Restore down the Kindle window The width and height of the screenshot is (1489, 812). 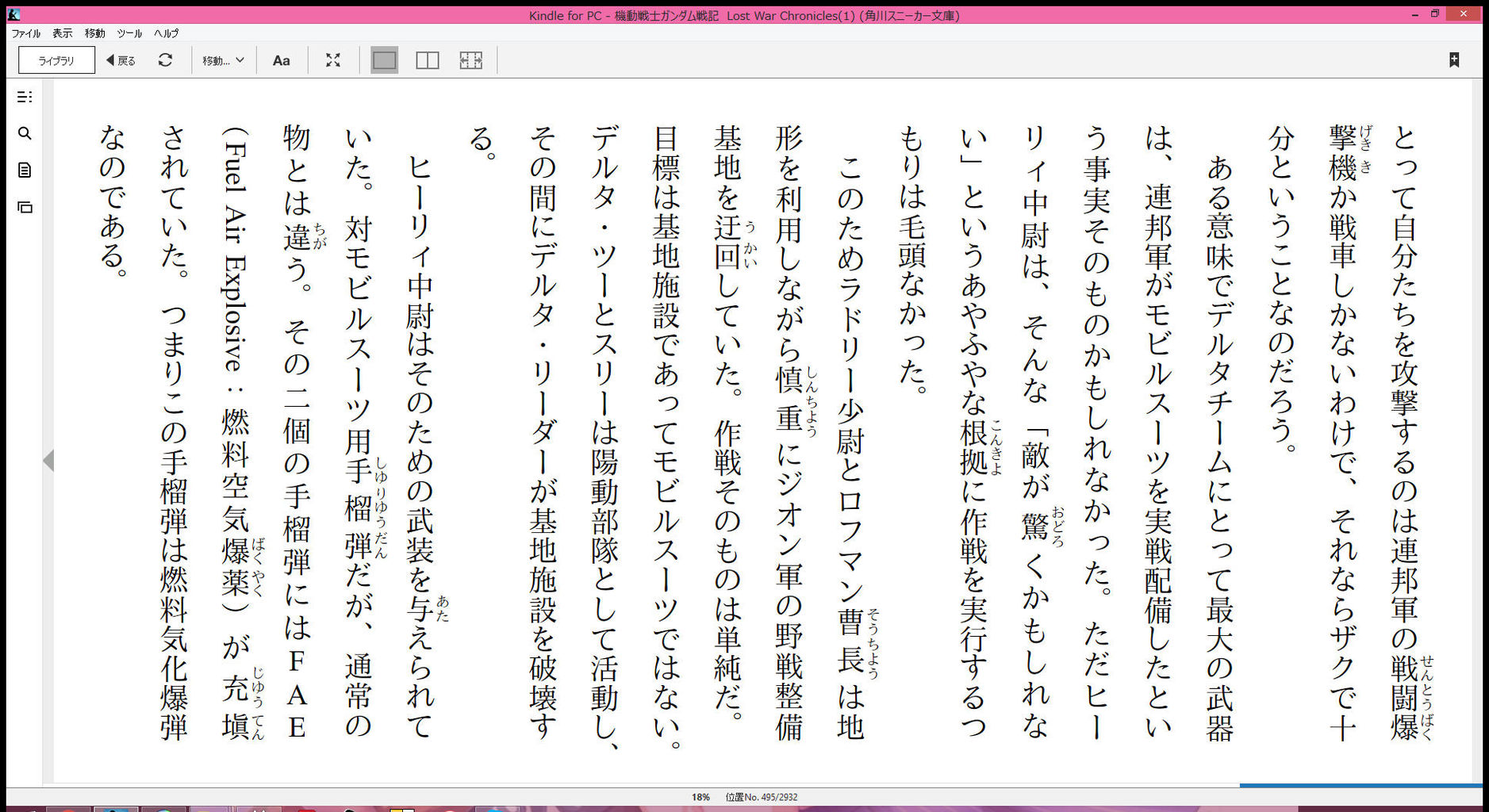pyautogui.click(x=1435, y=14)
